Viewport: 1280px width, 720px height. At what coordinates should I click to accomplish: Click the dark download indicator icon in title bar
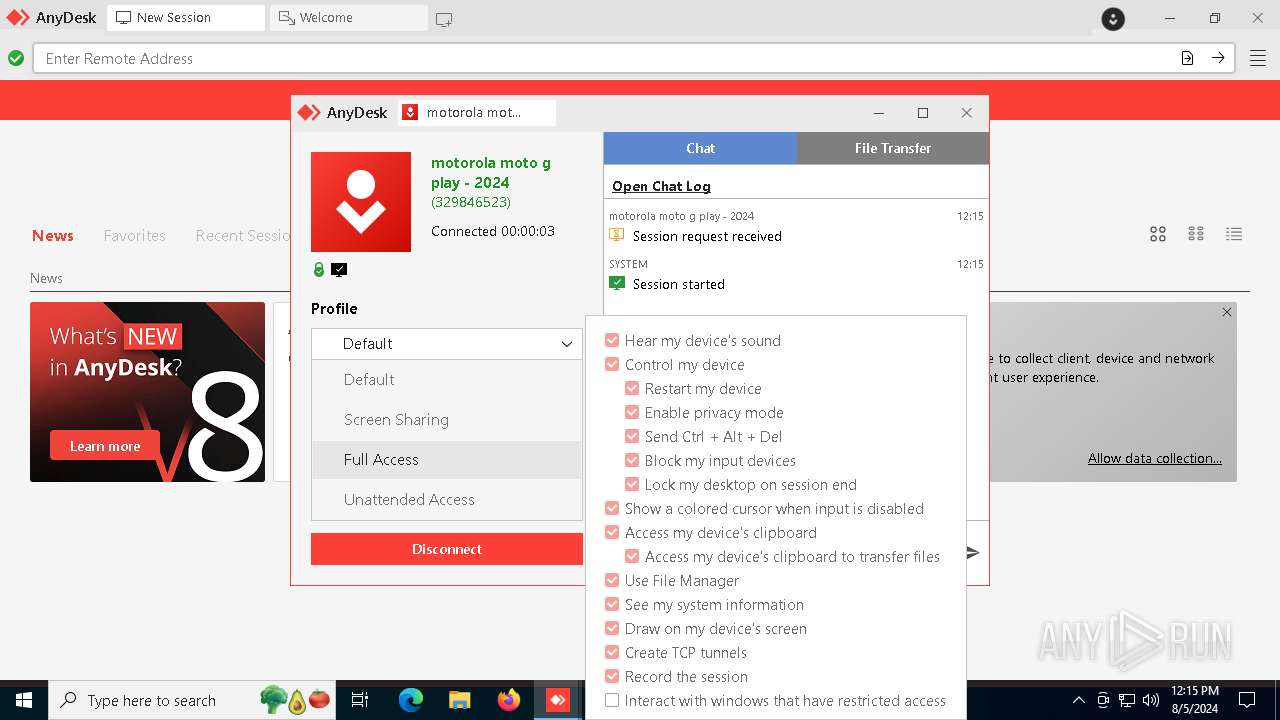(1113, 18)
